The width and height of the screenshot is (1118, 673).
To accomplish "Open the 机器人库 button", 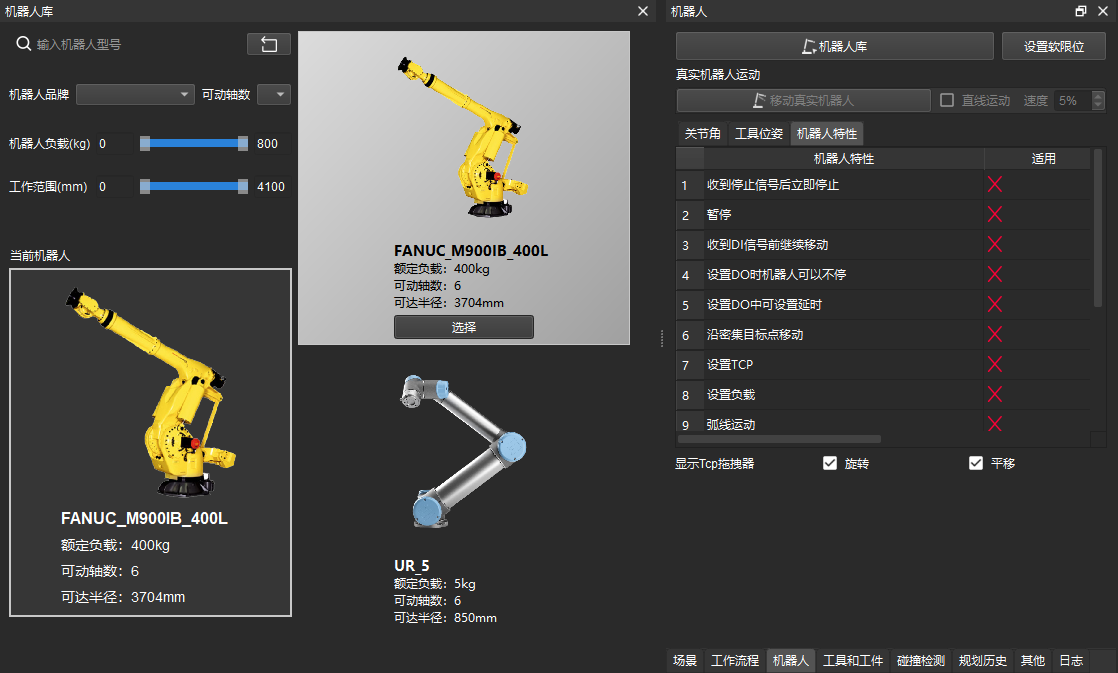I will click(x=834, y=46).
